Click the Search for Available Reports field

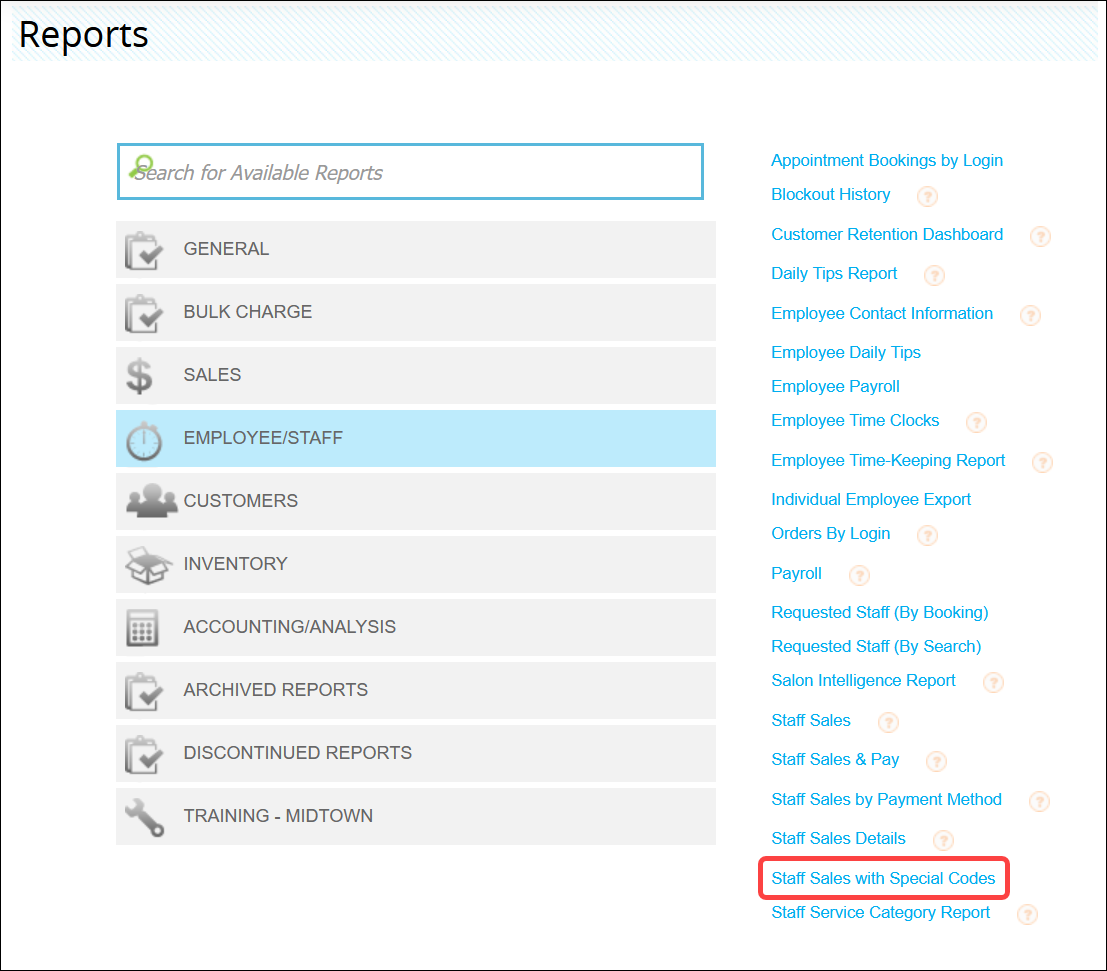click(x=410, y=172)
